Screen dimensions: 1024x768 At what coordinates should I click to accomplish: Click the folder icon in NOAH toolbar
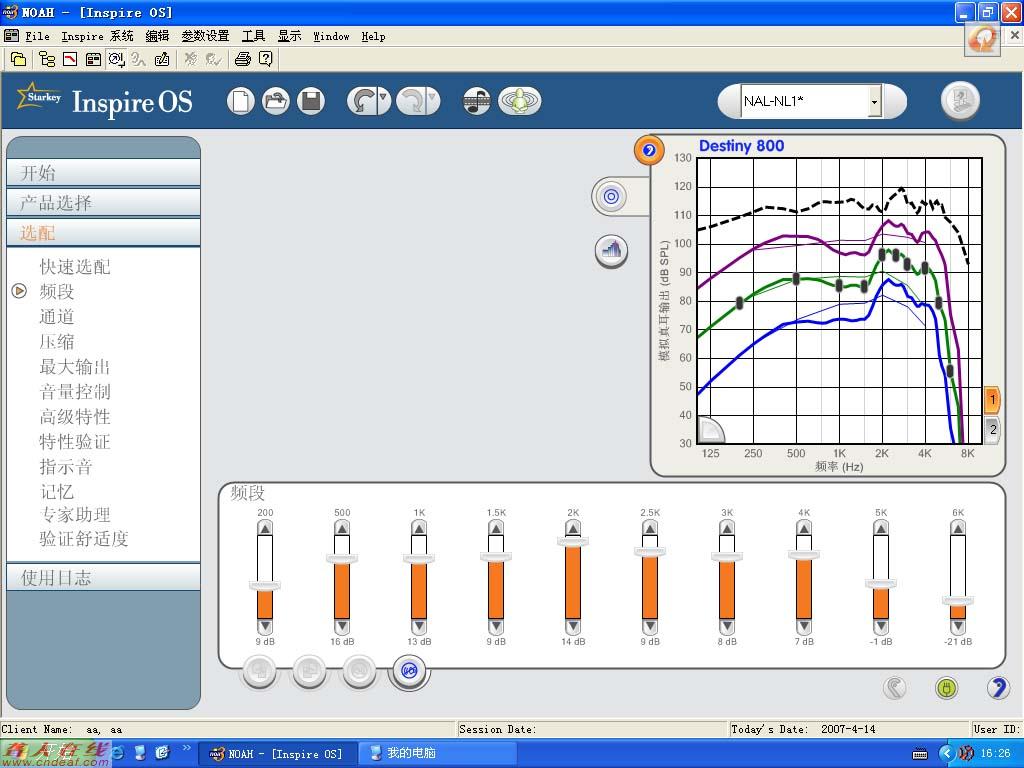coord(19,59)
